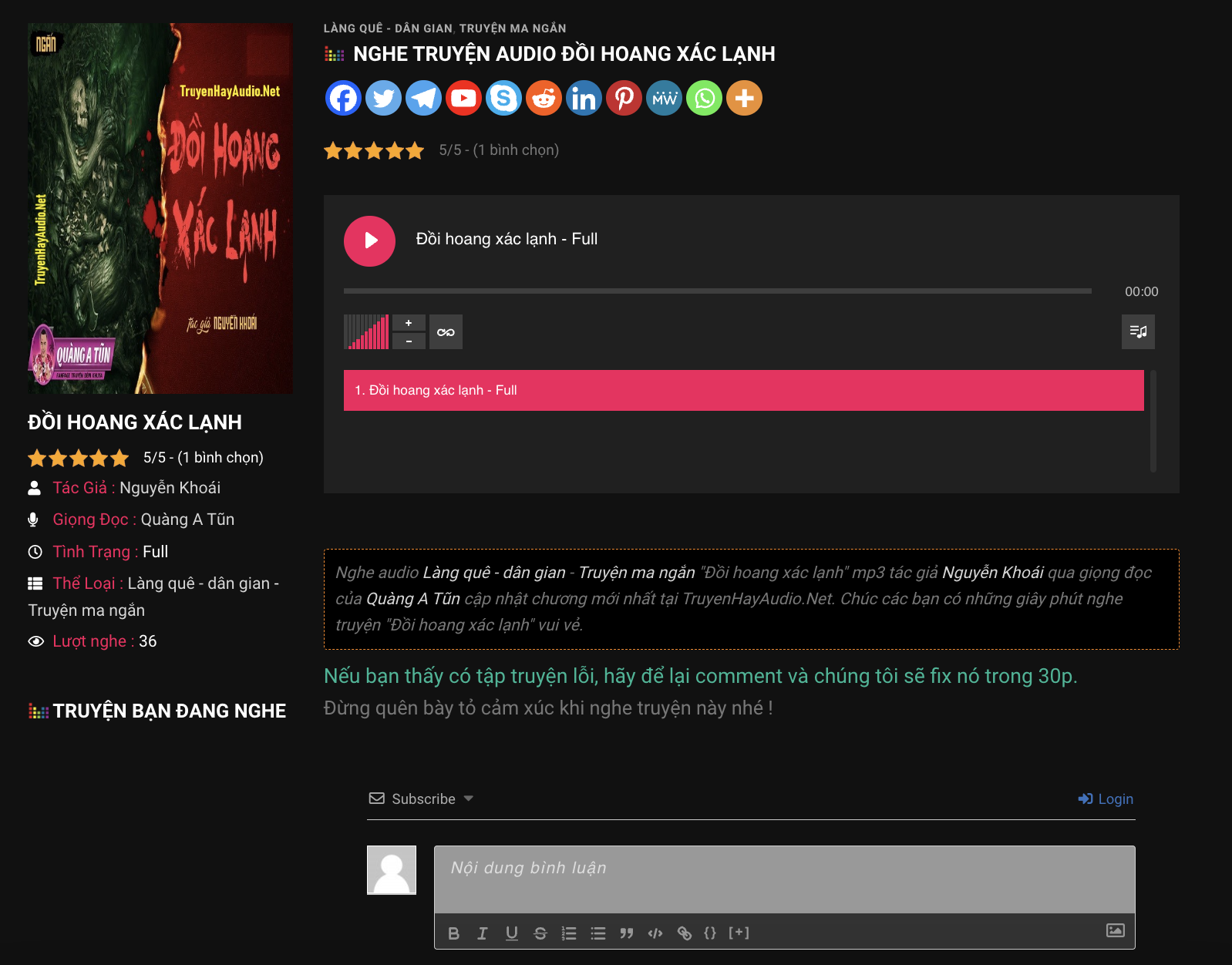The width and height of the screenshot is (1232, 965).
Task: Insert a hyperlink in comment
Action: pos(685,933)
